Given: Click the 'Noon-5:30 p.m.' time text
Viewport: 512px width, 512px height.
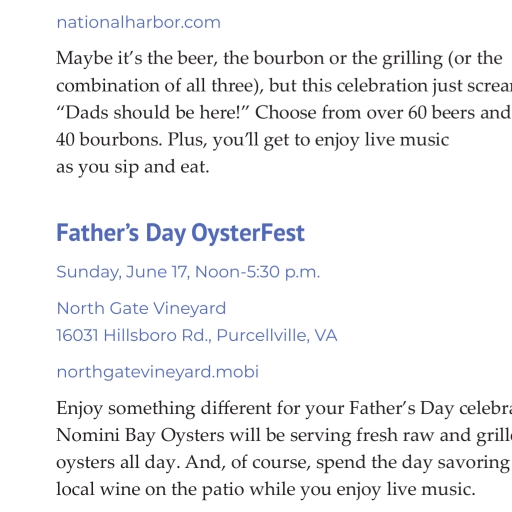Looking at the screenshot, I should click(x=258, y=272).
